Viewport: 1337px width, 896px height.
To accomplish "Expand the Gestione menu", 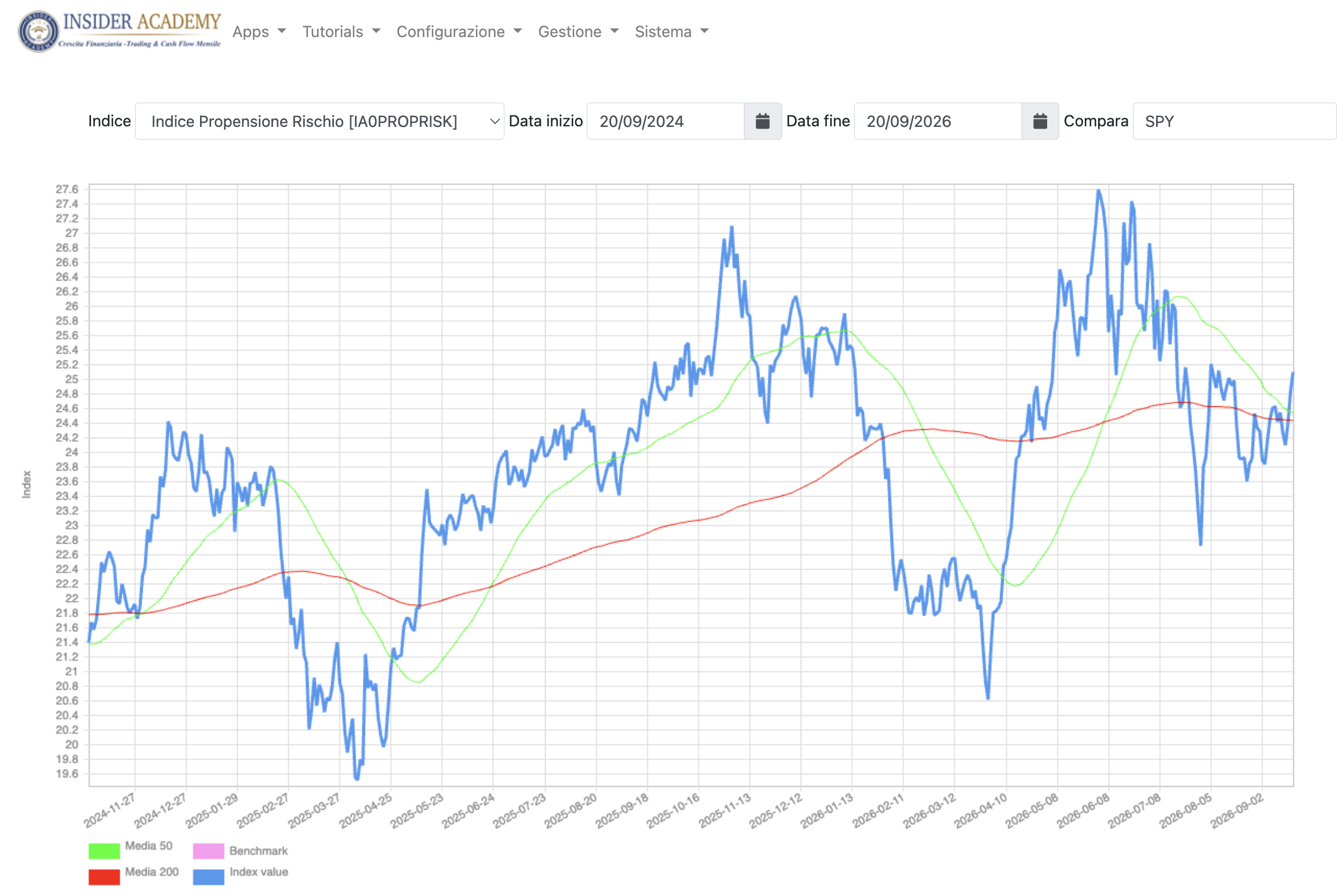I will [579, 31].
